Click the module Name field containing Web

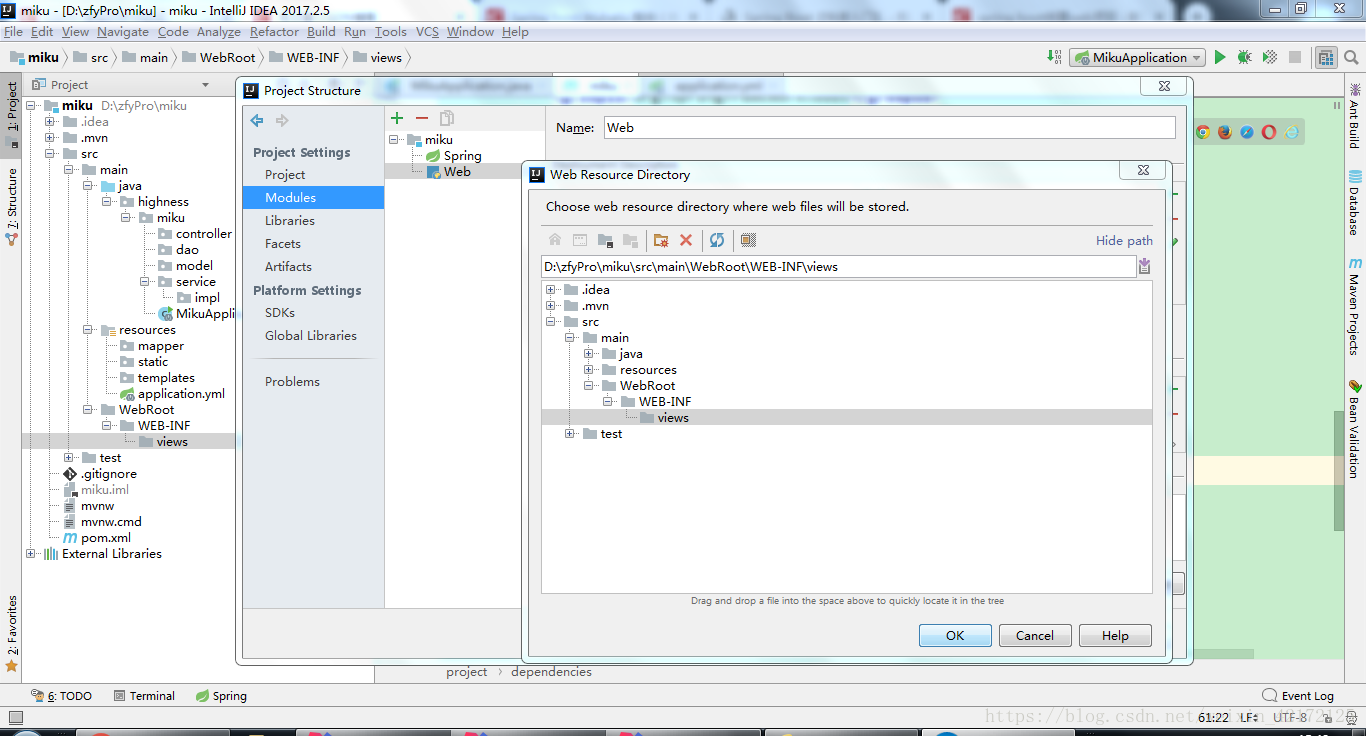(890, 128)
